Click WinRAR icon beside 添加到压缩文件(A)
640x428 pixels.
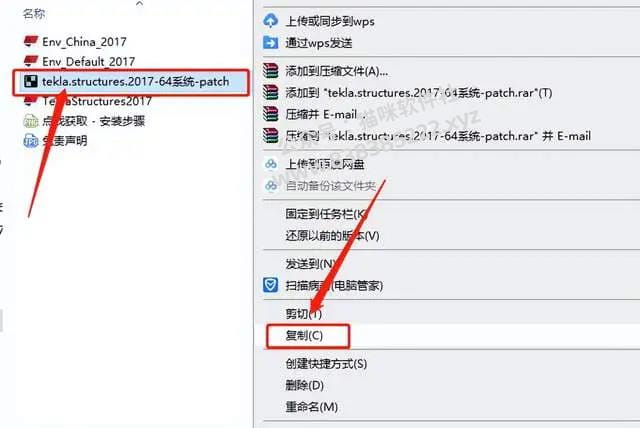(271, 71)
